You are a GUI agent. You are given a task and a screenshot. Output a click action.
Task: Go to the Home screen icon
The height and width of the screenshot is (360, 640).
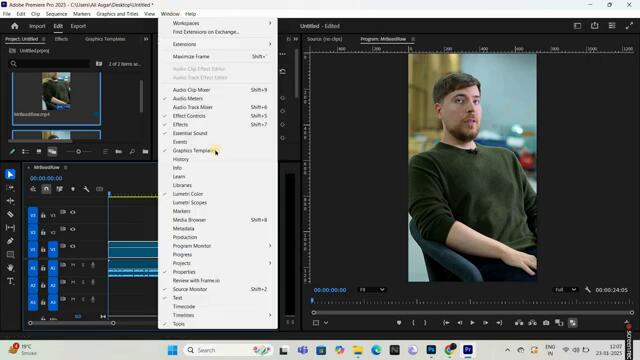15,26
